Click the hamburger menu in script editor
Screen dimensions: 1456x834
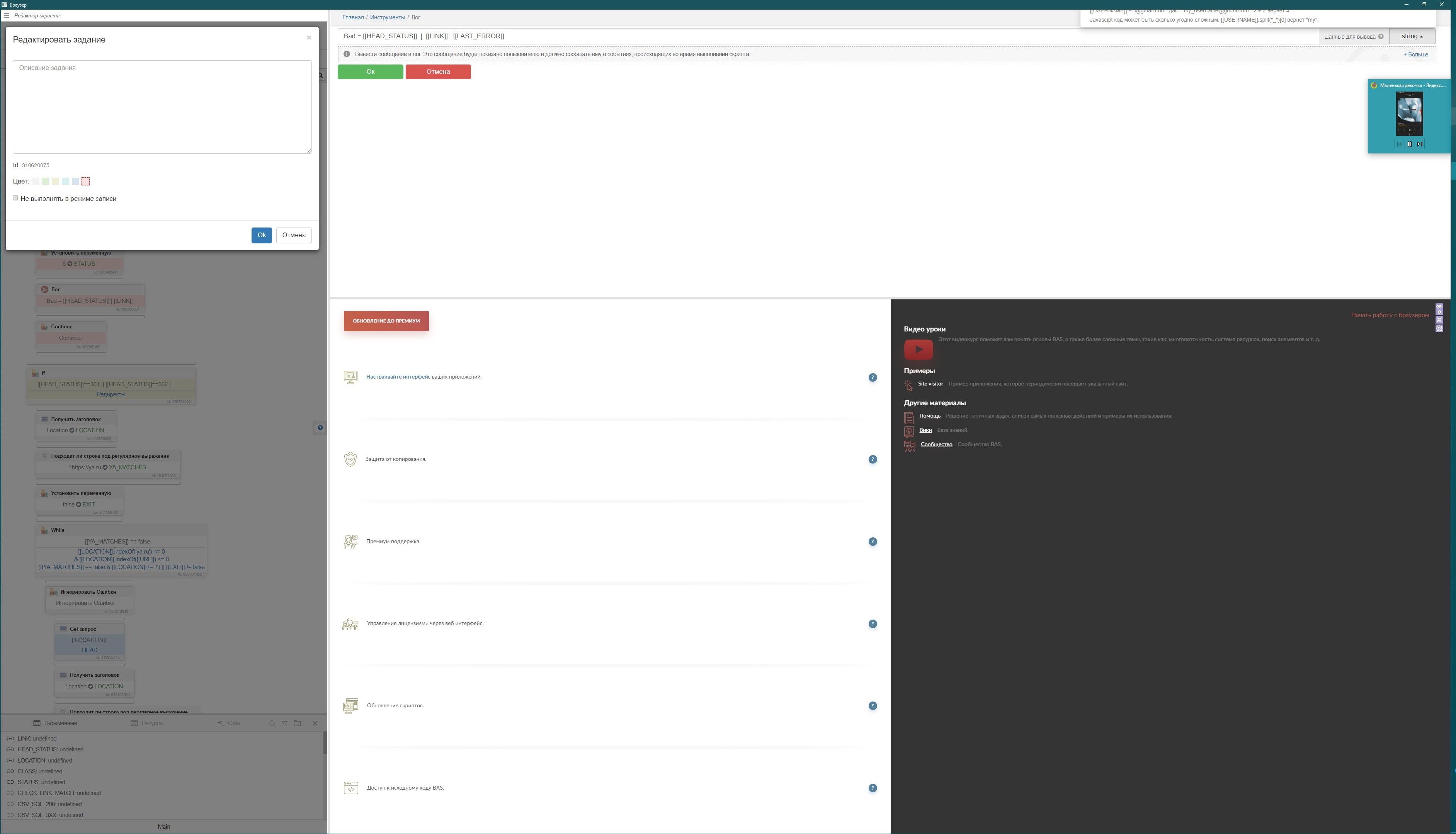pos(6,15)
